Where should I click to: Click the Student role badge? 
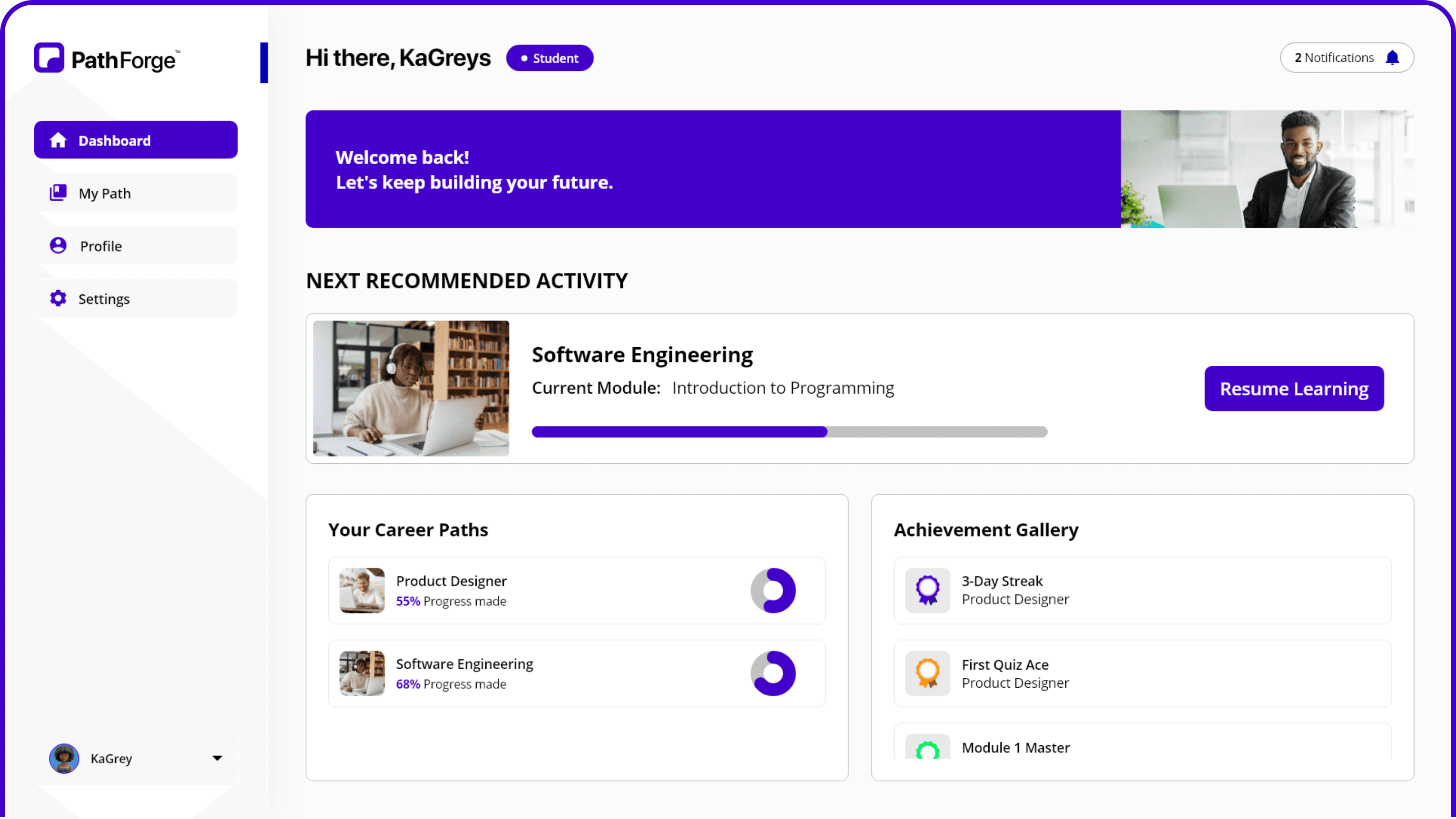550,58
